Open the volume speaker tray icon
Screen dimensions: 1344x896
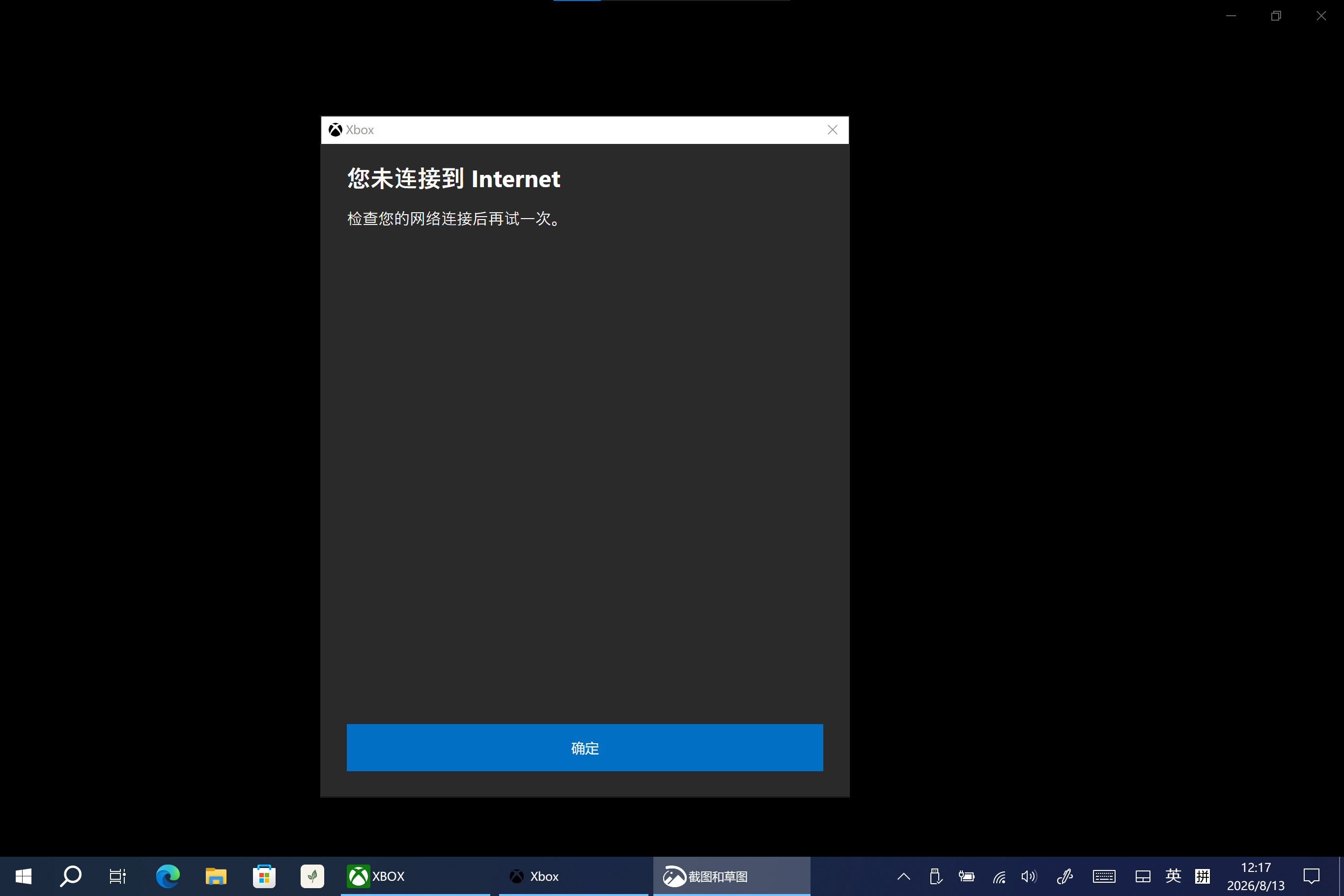point(1029,876)
